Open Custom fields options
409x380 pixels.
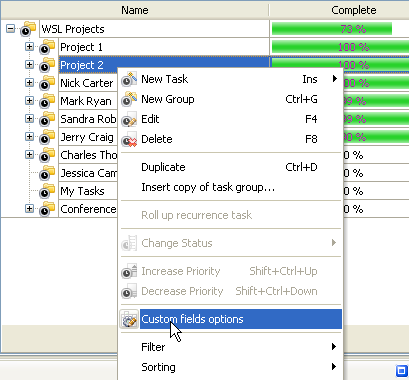click(231, 319)
